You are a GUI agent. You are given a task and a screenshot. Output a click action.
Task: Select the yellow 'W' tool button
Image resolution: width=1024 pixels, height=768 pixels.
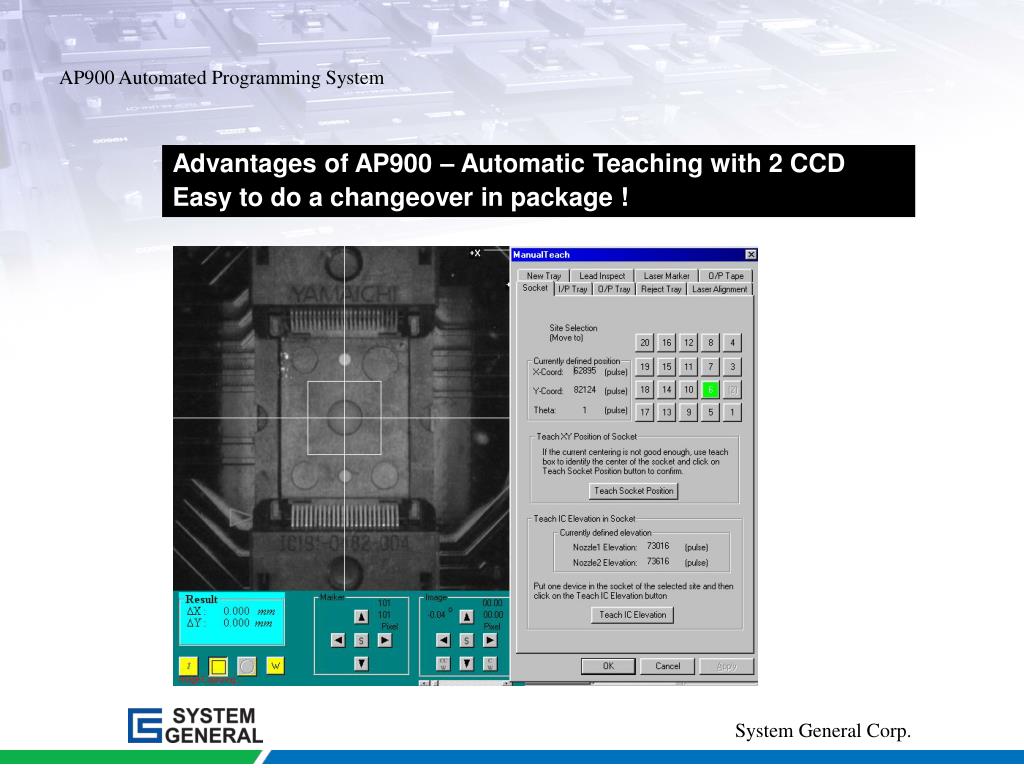click(x=276, y=666)
